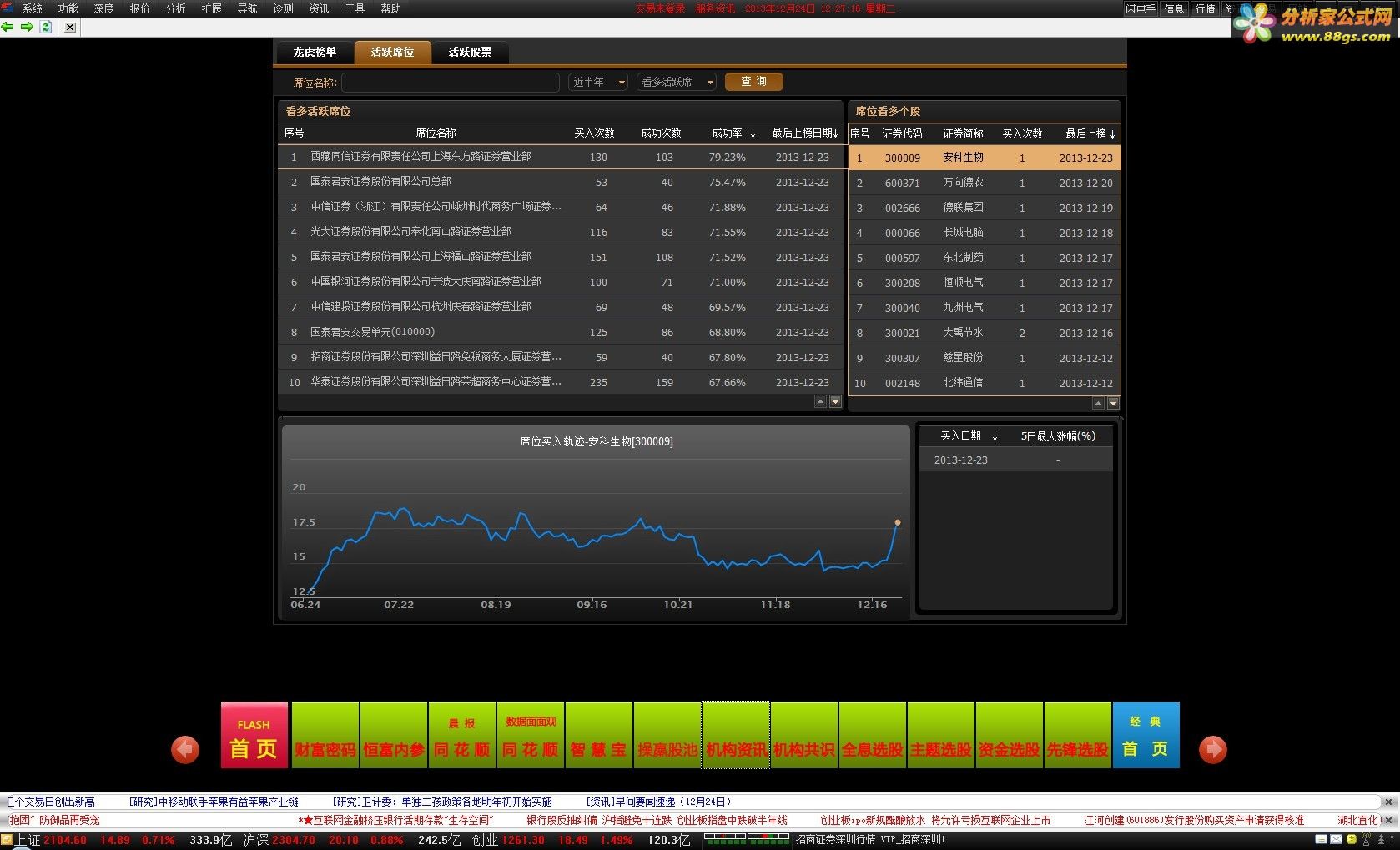Open the 工具 menu
Screen dimensions: 1400x850
(355, 8)
